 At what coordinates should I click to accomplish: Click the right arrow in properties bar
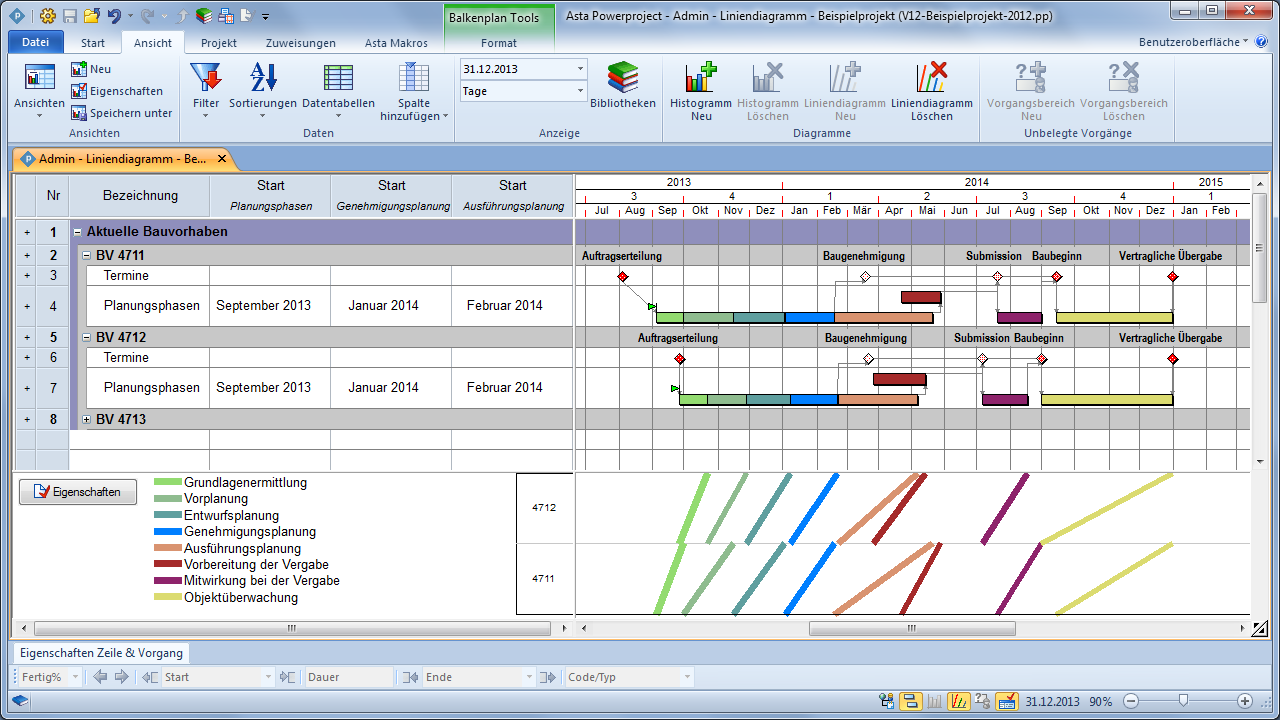tap(121, 677)
